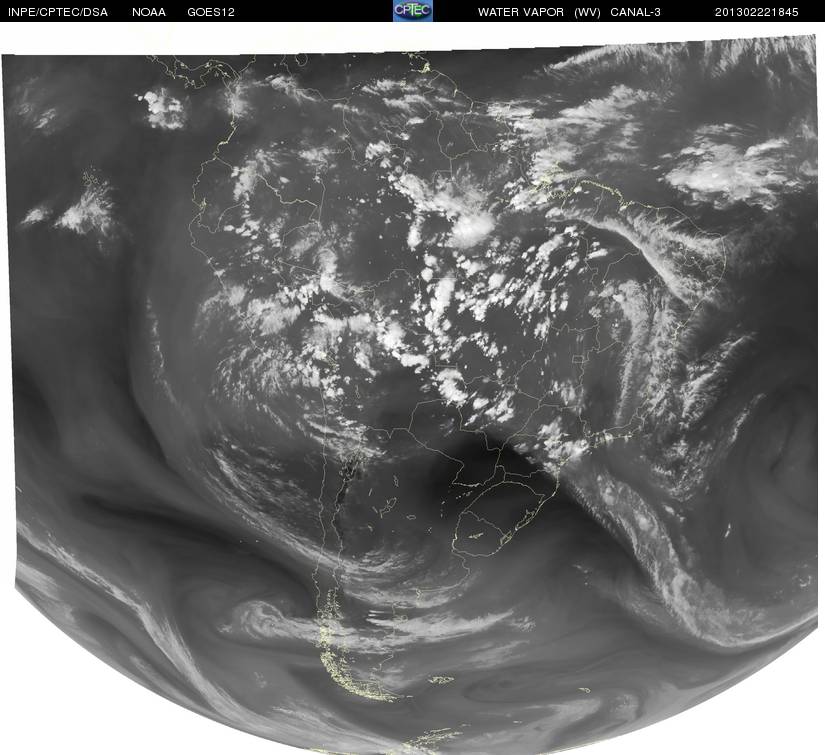Click the NOAA label in the header

coord(149,12)
